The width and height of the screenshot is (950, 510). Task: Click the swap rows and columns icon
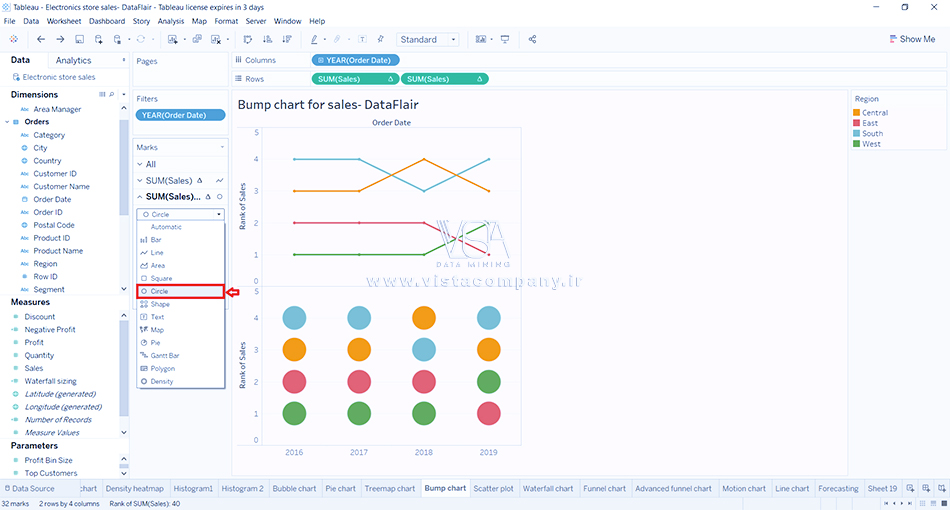(247, 39)
